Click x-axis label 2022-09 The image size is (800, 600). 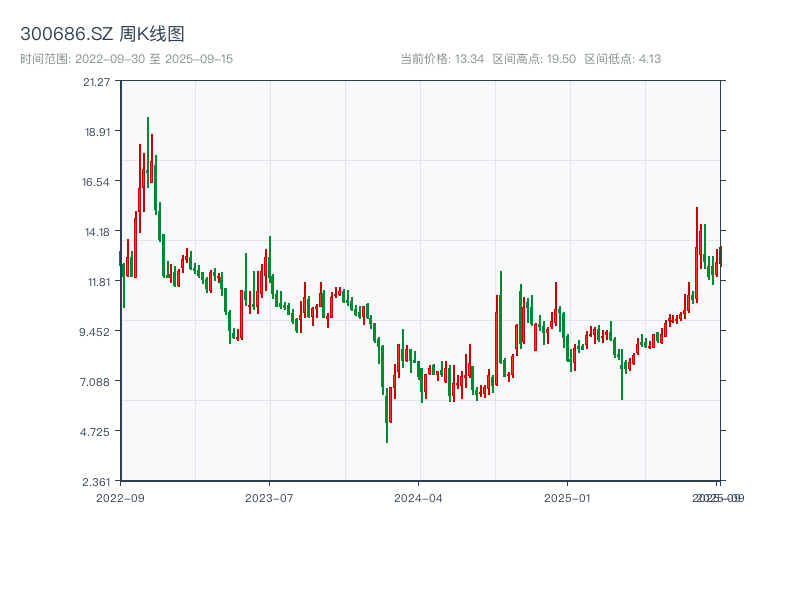pyautogui.click(x=120, y=498)
